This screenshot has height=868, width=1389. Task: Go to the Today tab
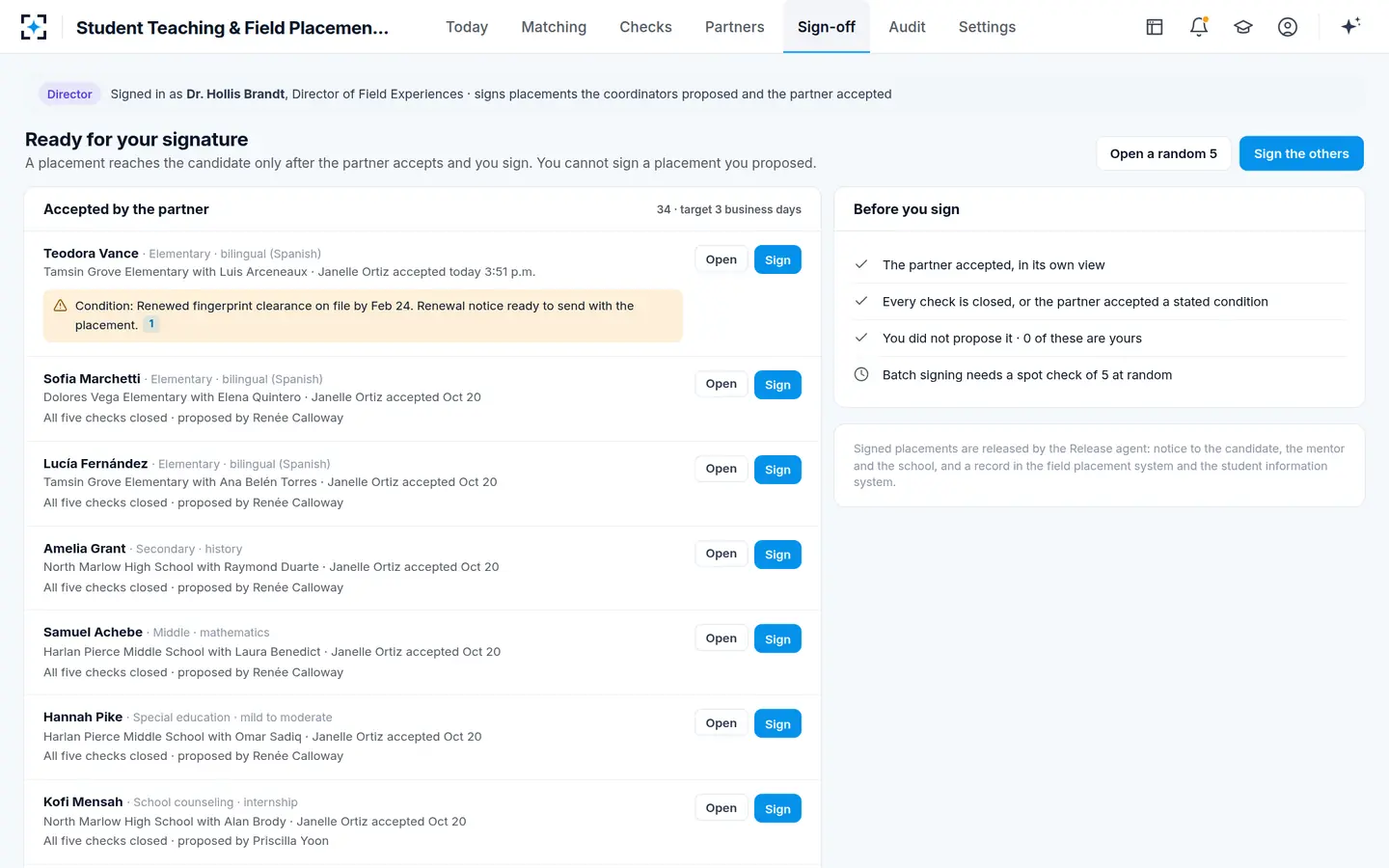tap(467, 27)
